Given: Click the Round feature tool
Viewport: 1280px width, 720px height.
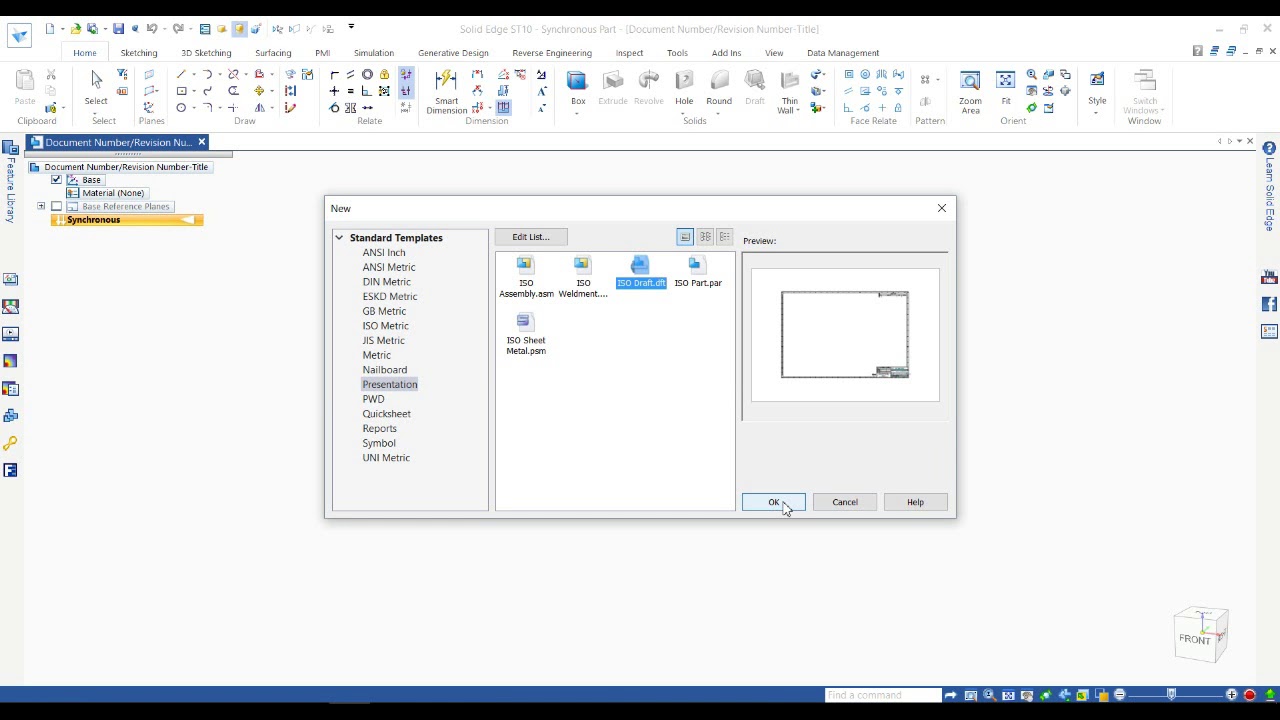Looking at the screenshot, I should 719,86.
